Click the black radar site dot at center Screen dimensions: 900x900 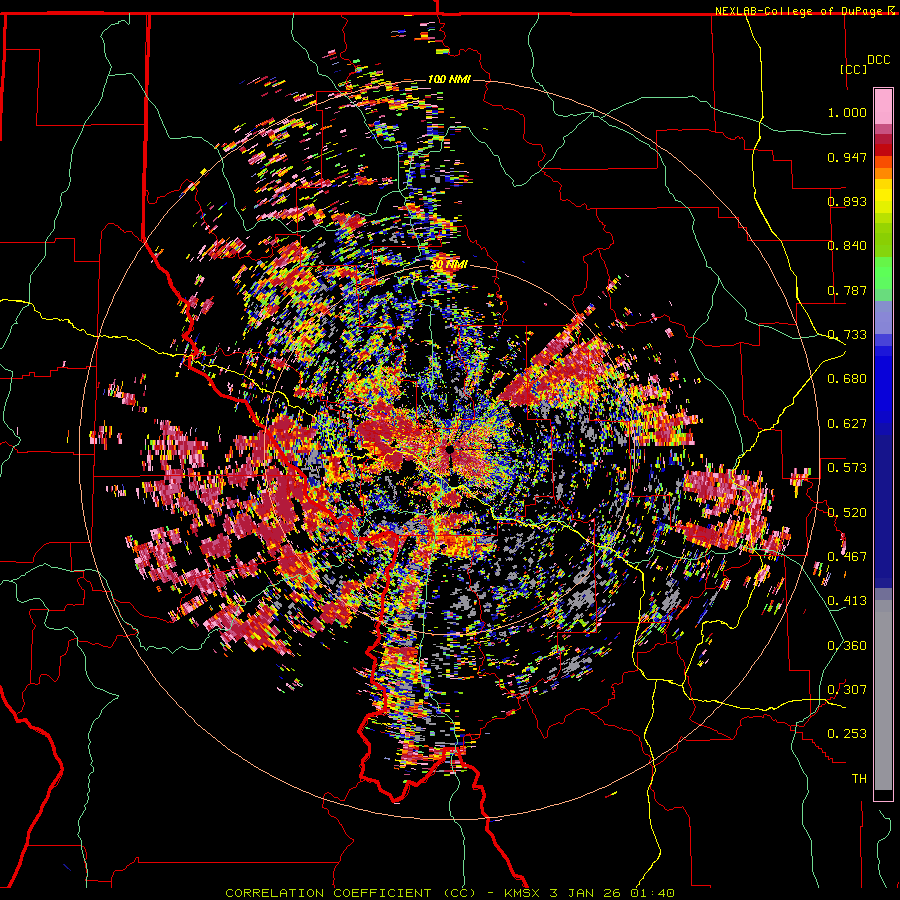(450, 449)
